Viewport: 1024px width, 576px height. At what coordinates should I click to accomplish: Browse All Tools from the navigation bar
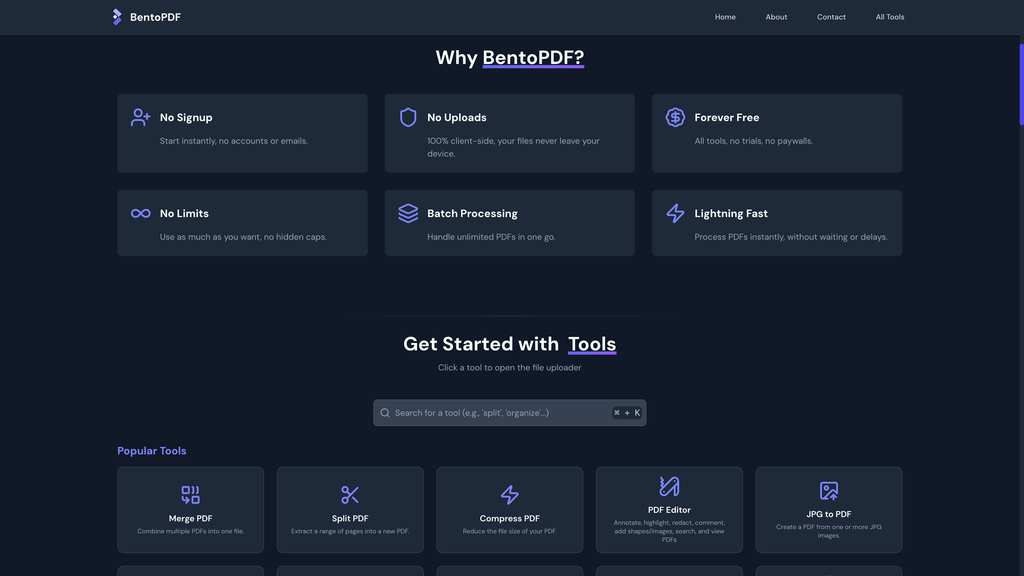889,16
